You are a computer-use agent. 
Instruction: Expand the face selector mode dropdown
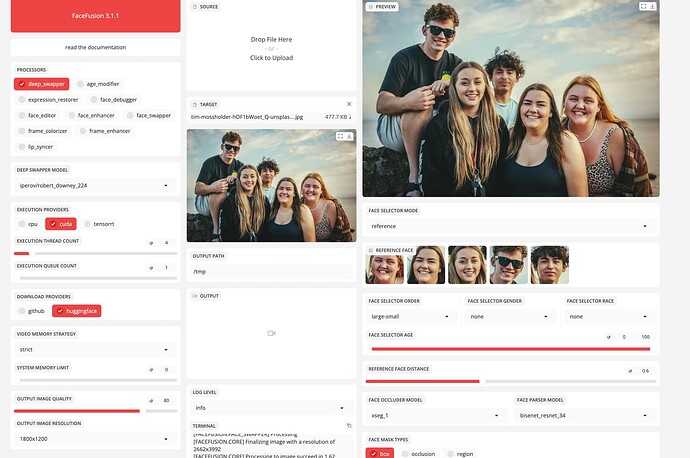click(x=511, y=226)
